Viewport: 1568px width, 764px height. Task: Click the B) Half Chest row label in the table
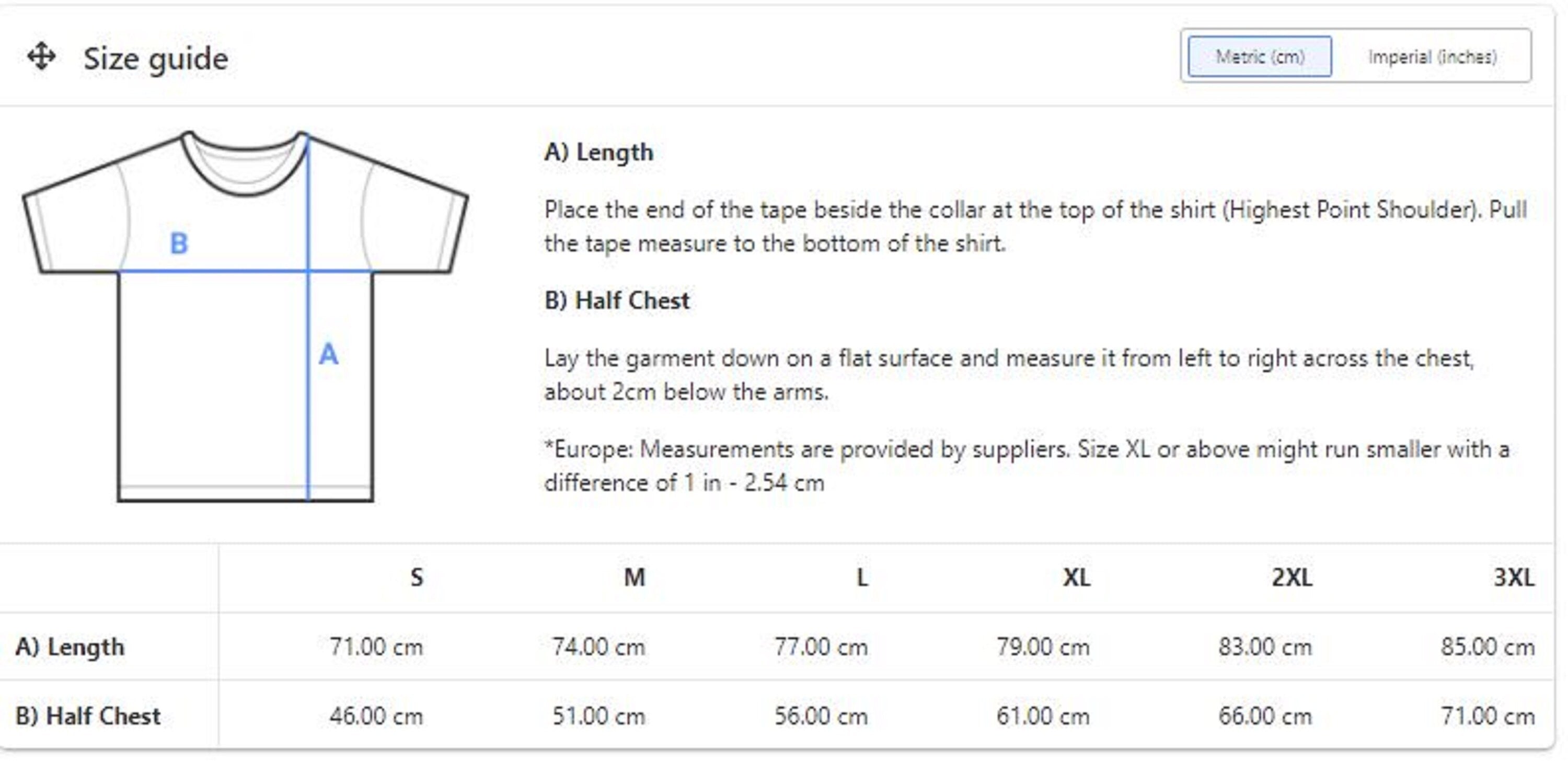tap(88, 716)
